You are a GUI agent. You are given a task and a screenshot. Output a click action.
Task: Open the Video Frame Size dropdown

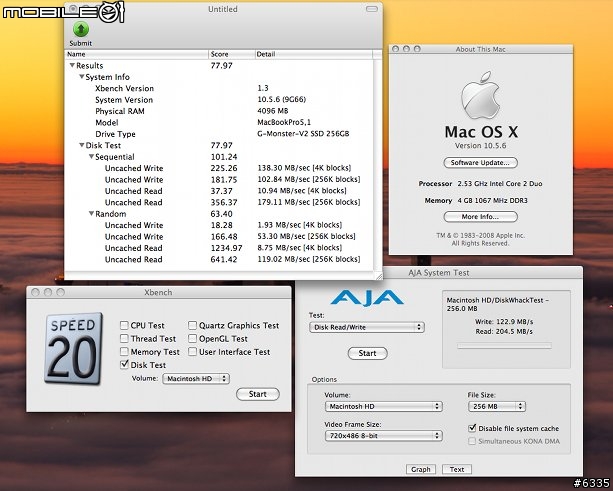pos(384,435)
